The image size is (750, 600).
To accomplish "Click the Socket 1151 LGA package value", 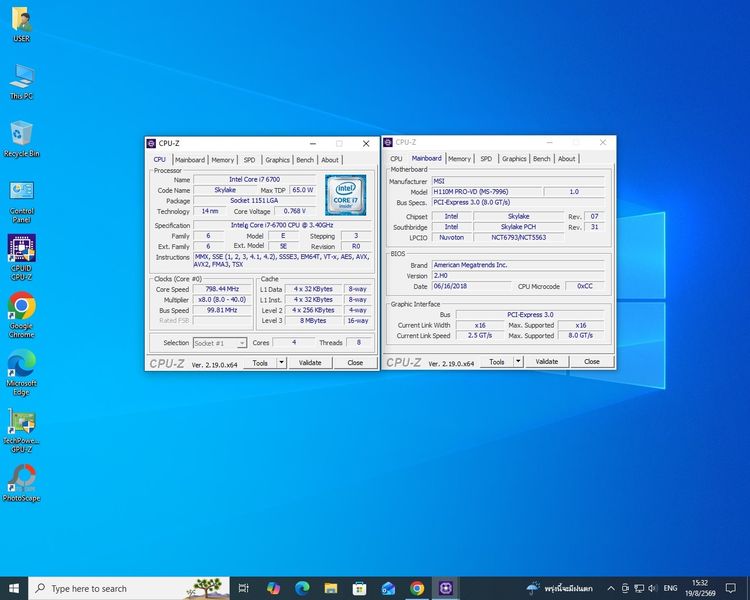I will (x=254, y=200).
